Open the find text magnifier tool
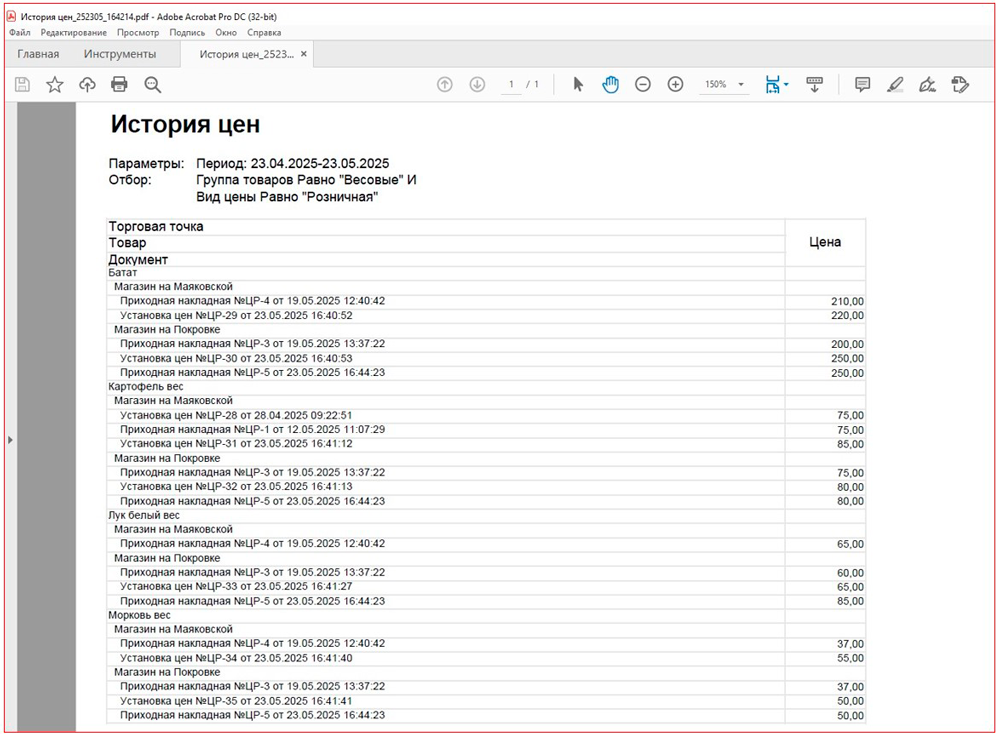Image resolution: width=1000 pixels, height=734 pixels. pyautogui.click(x=152, y=85)
